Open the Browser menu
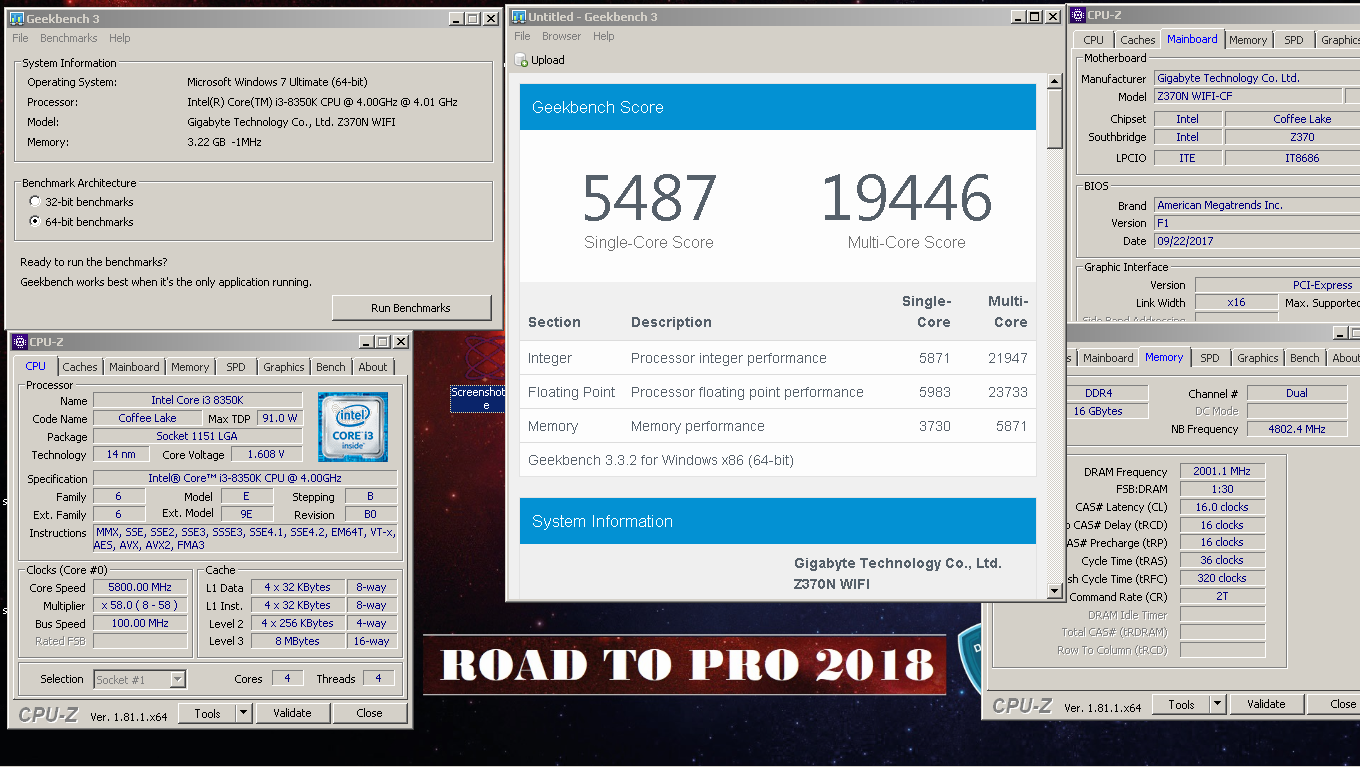Image resolution: width=1360 pixels, height=768 pixels. [561, 36]
